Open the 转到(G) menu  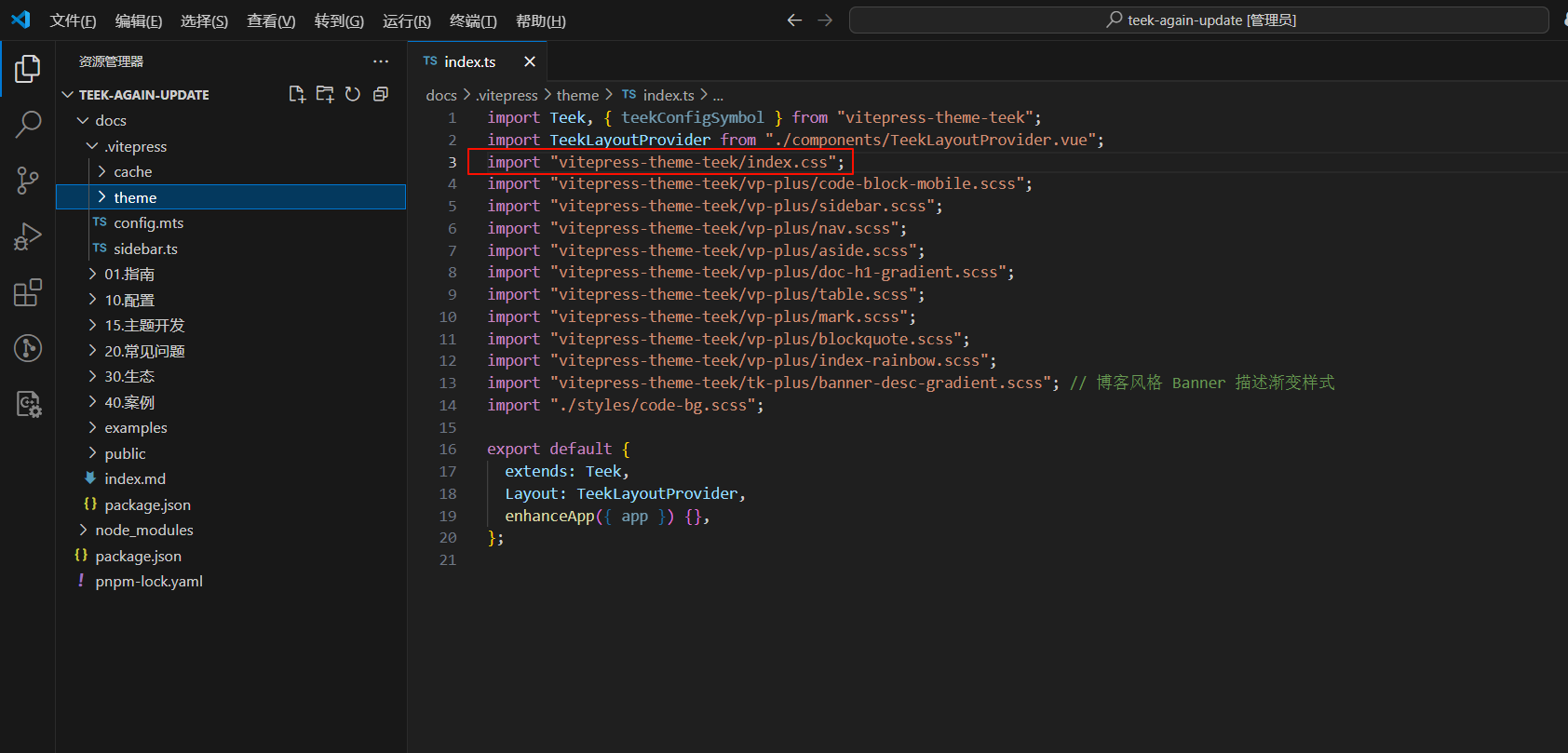point(339,20)
